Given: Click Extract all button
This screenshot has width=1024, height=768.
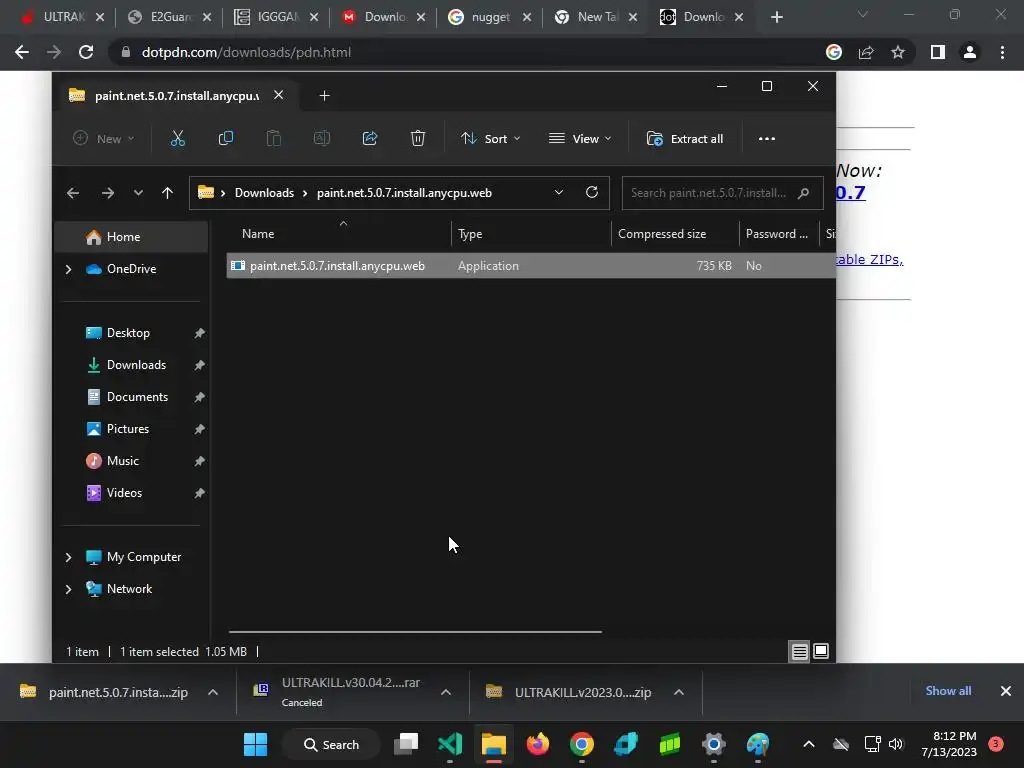Looking at the screenshot, I should coord(685,138).
